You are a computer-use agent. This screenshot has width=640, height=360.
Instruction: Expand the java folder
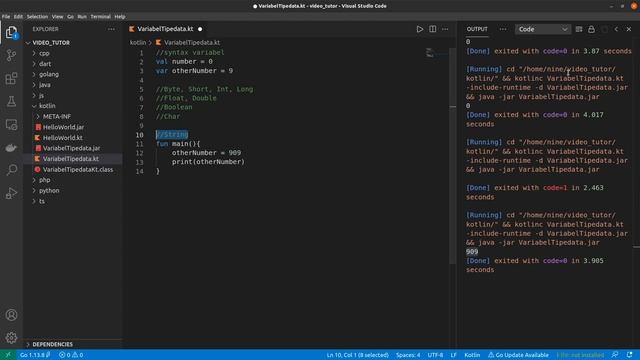[x=45, y=85]
